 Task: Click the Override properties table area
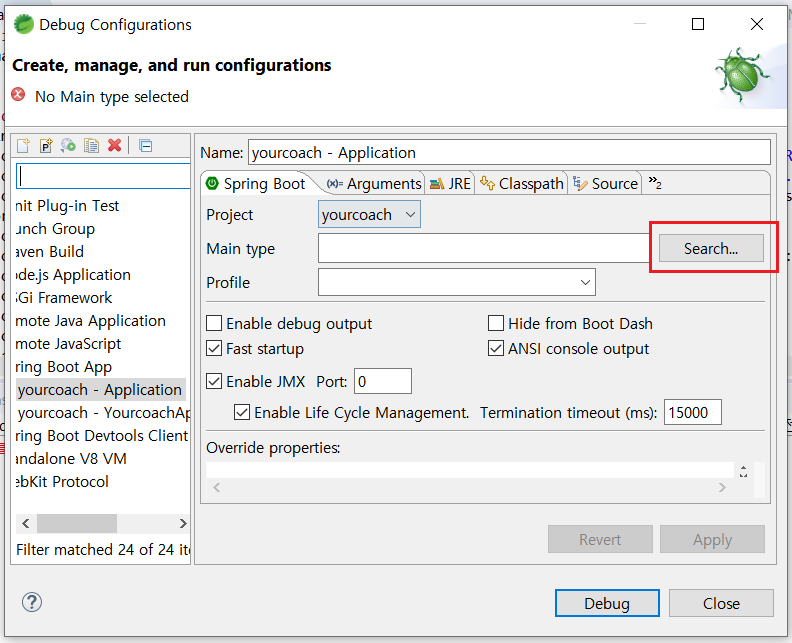(x=470, y=470)
